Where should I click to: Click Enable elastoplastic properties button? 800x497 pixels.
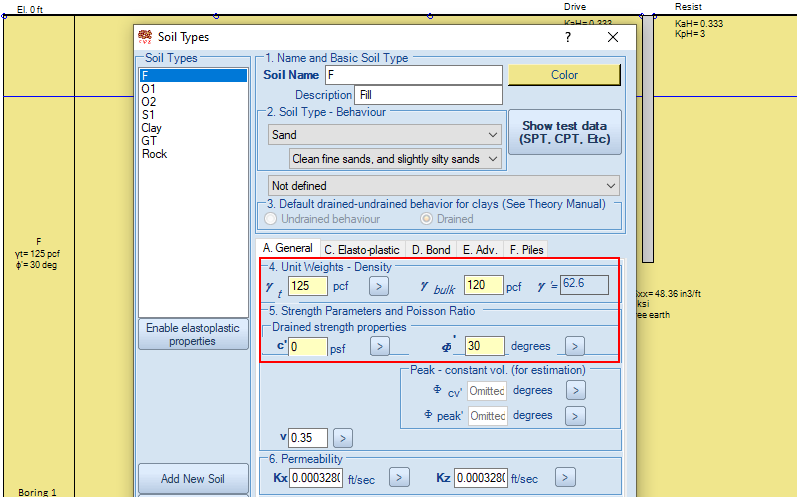click(193, 334)
